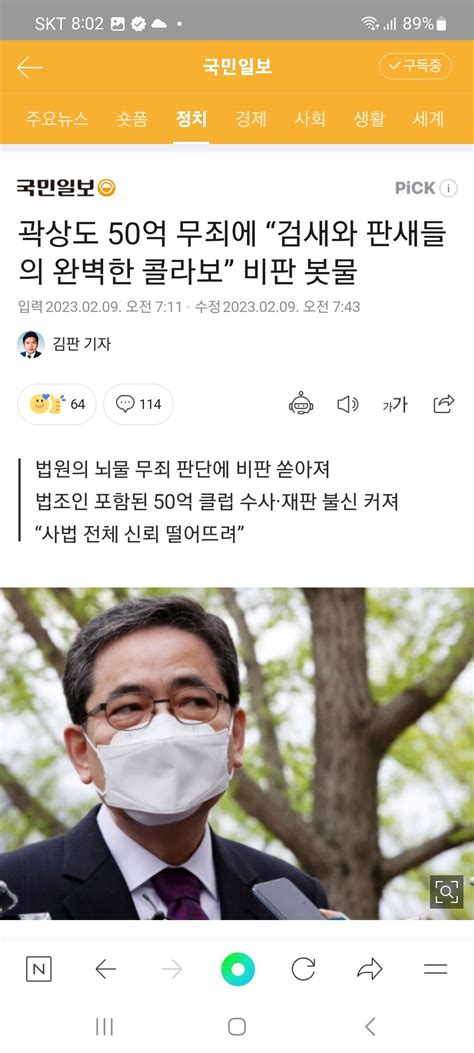The height and width of the screenshot is (1053, 474).
Task: Open the 114 comments button
Action: pyautogui.click(x=138, y=404)
